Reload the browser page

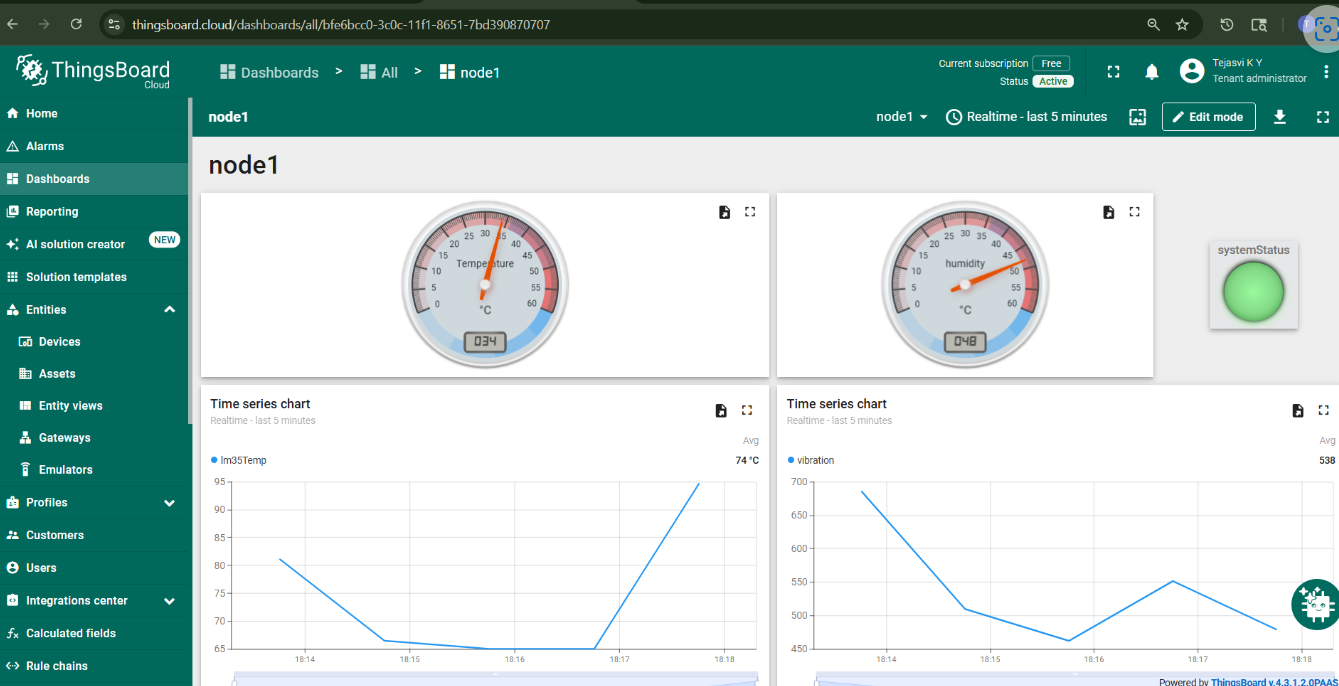(77, 24)
